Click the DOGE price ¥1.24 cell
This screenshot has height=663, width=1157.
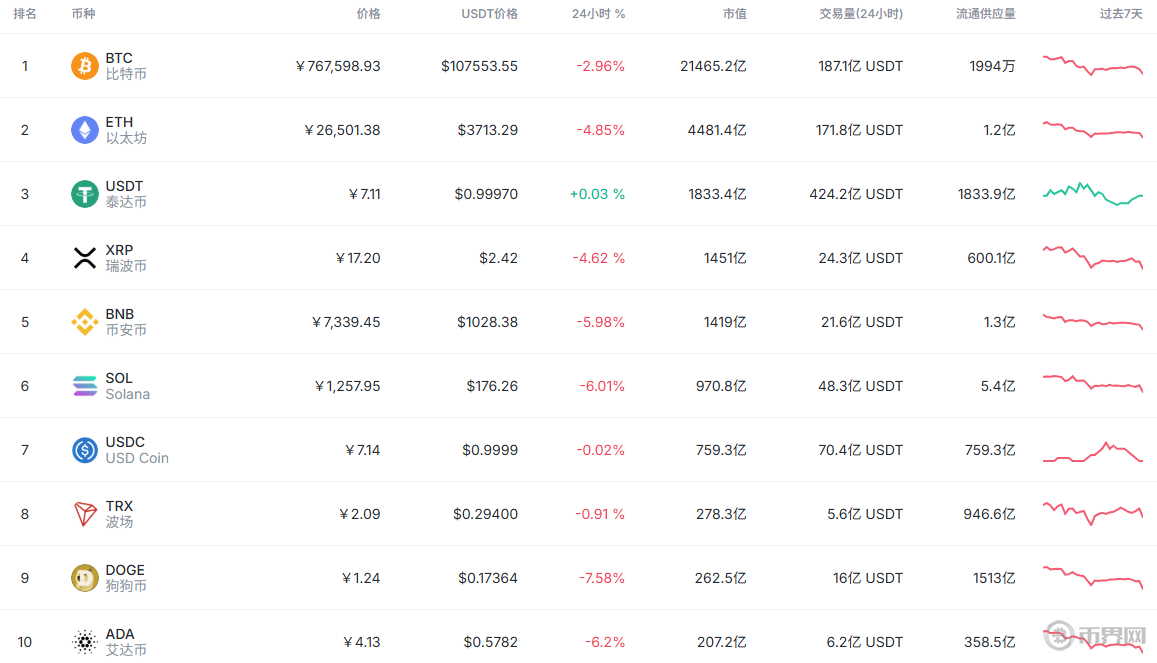361,578
